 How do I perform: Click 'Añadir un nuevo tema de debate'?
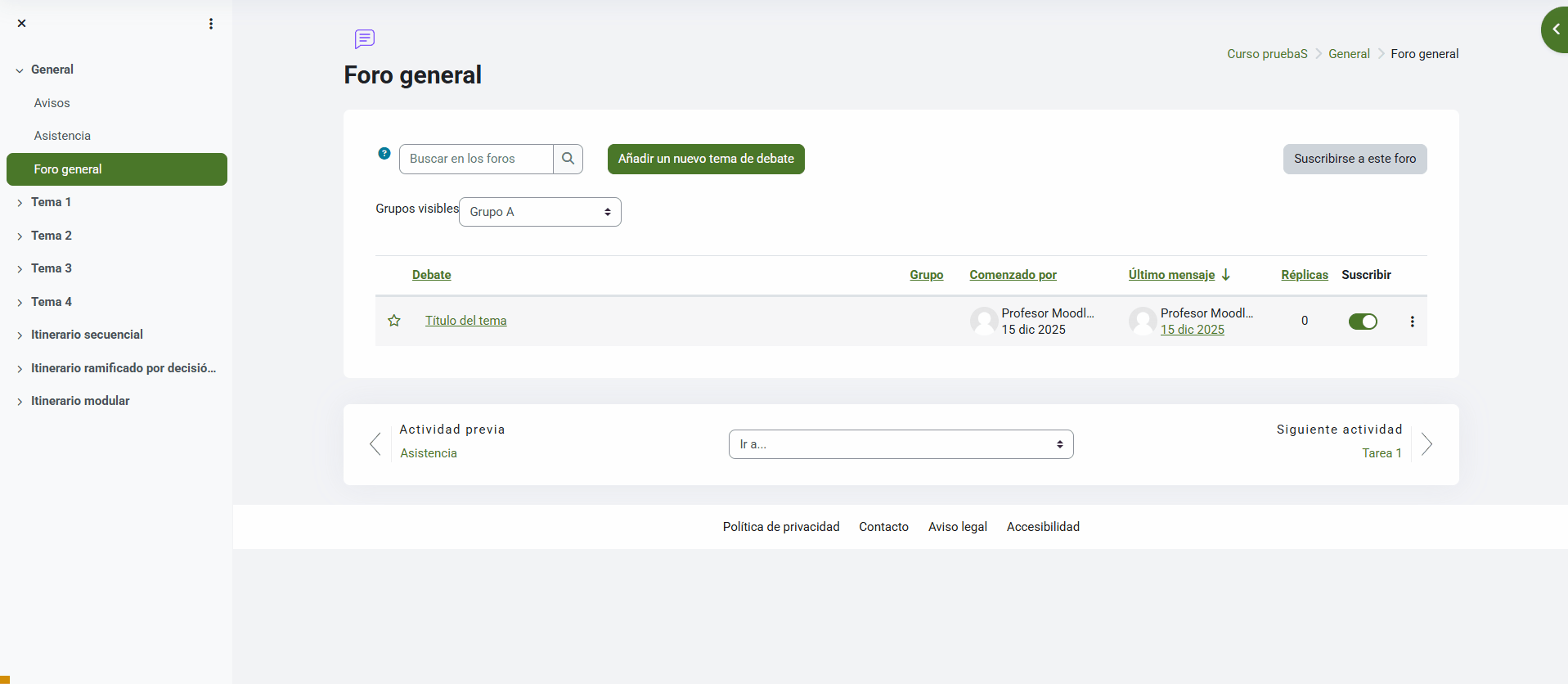click(x=706, y=159)
